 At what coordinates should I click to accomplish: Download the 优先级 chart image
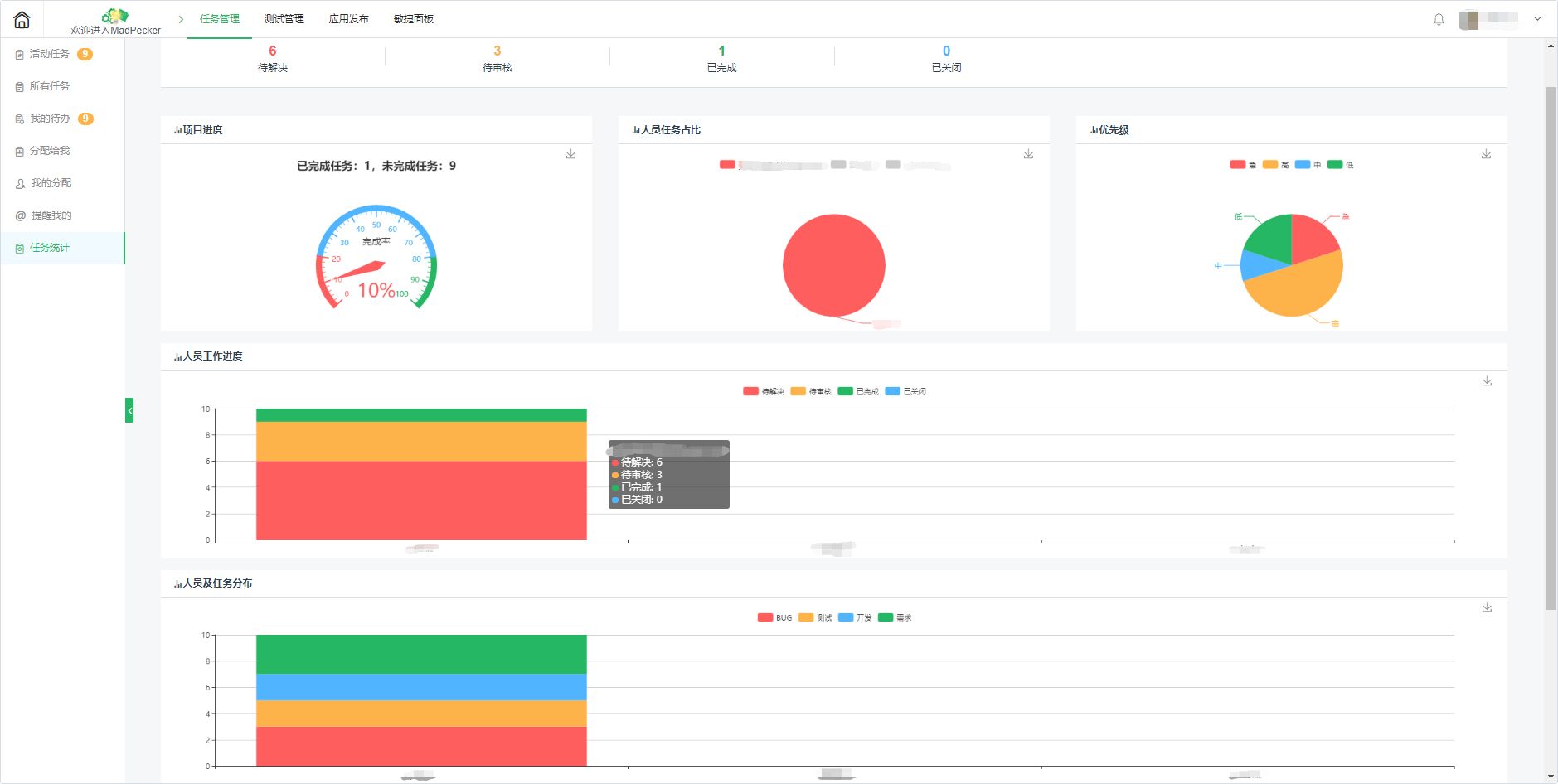pyautogui.click(x=1486, y=154)
